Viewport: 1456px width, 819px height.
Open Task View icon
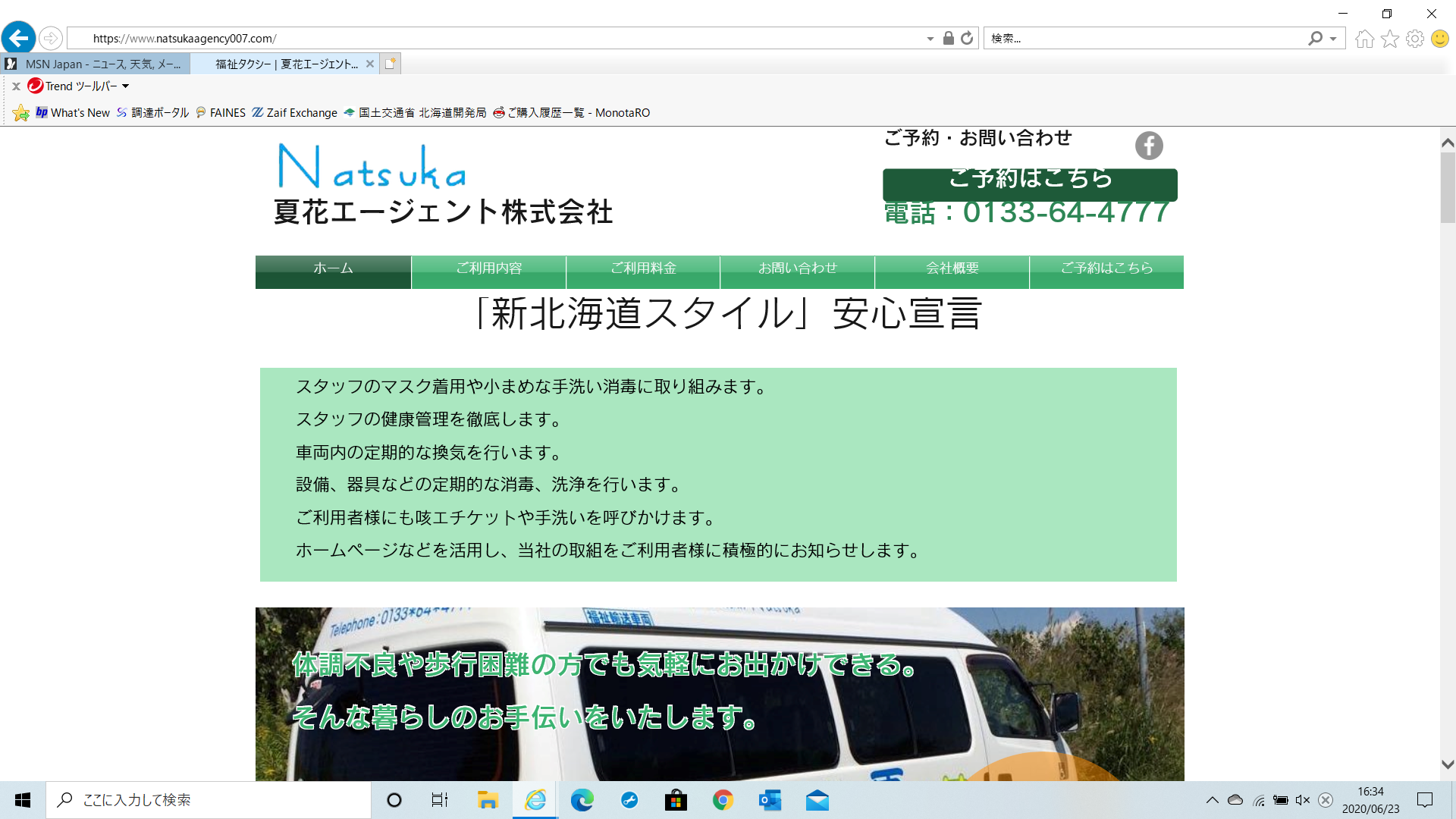[440, 800]
